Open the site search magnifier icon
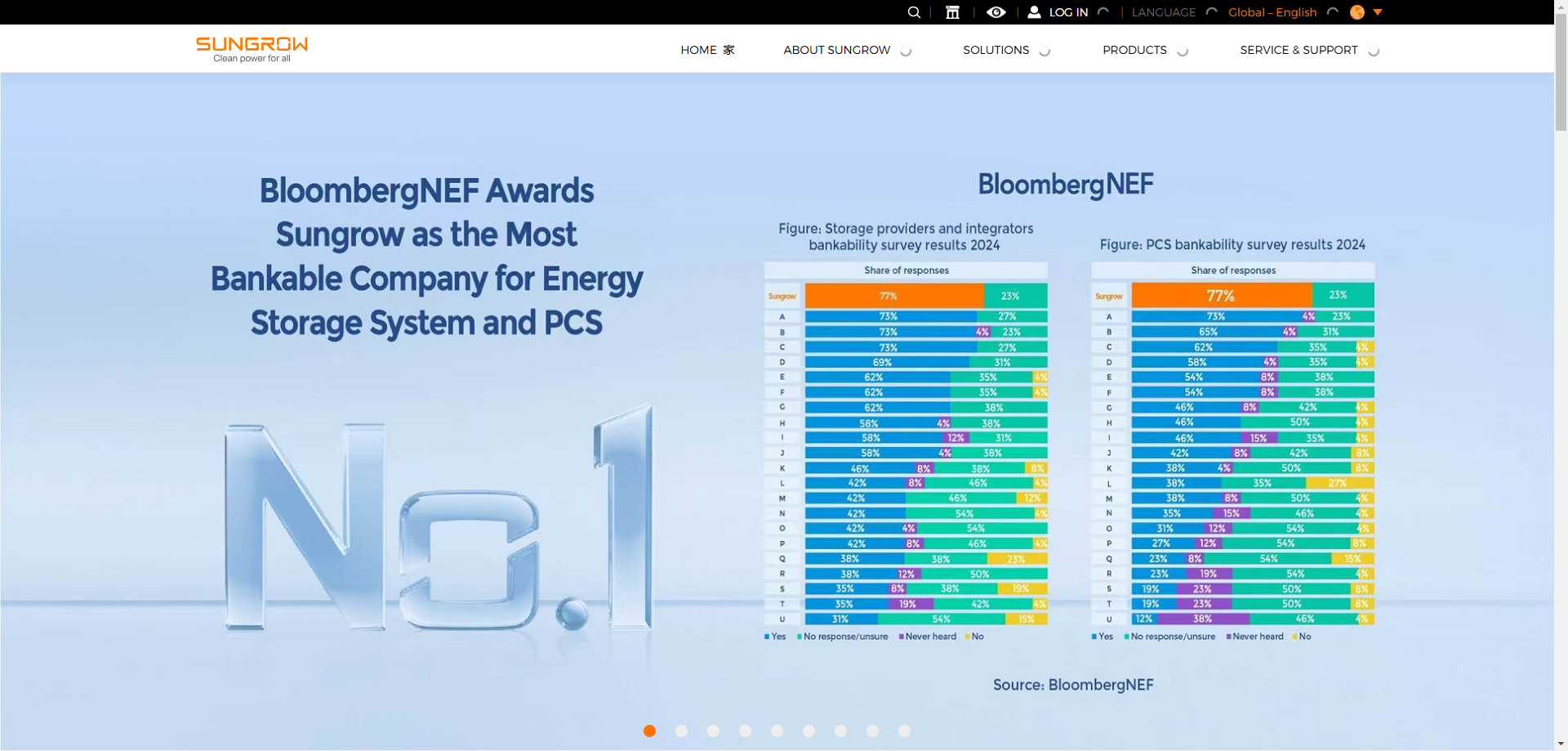The height and width of the screenshot is (751, 1568). click(x=913, y=12)
